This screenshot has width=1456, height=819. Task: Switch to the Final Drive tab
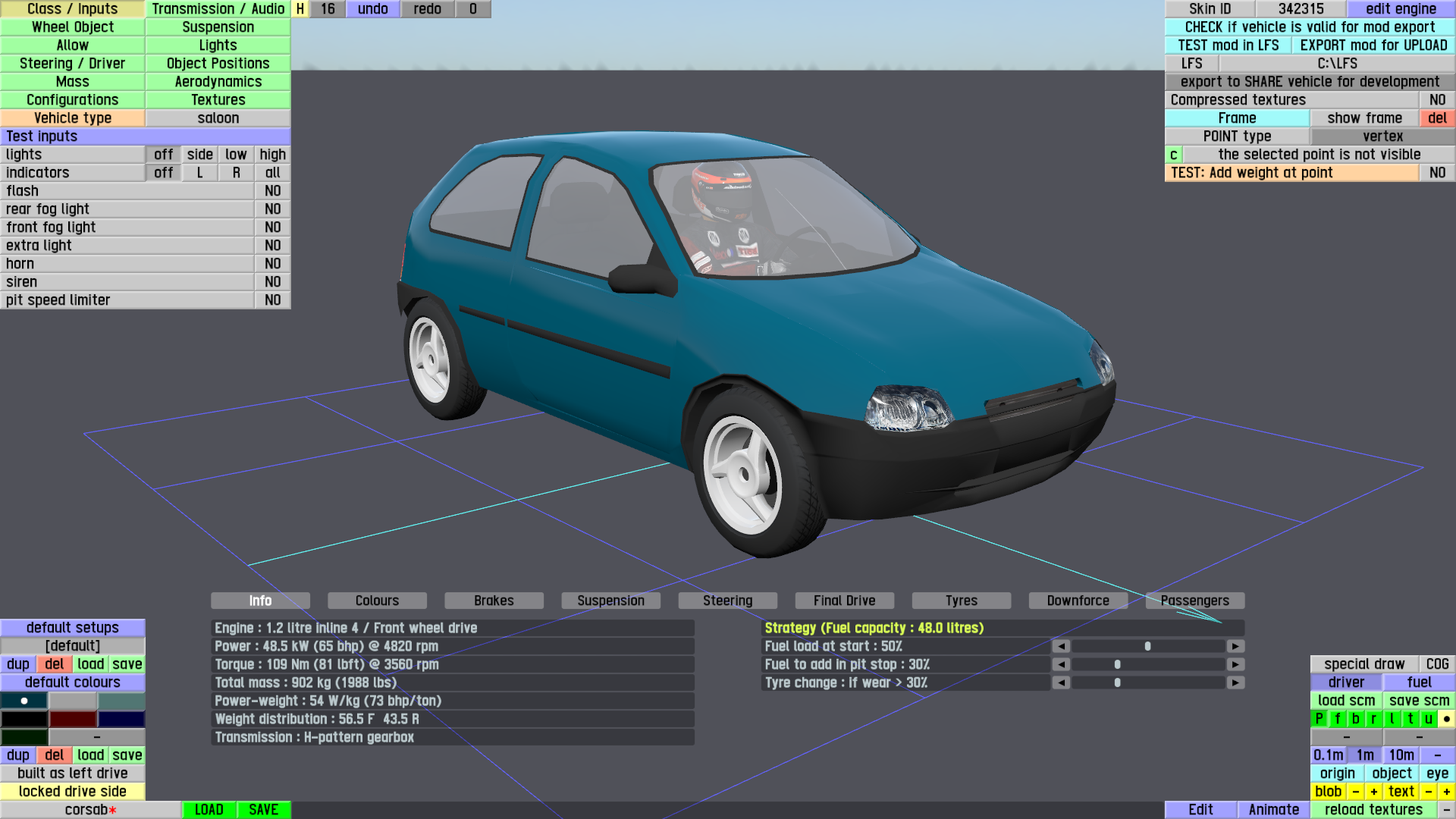pos(844,601)
